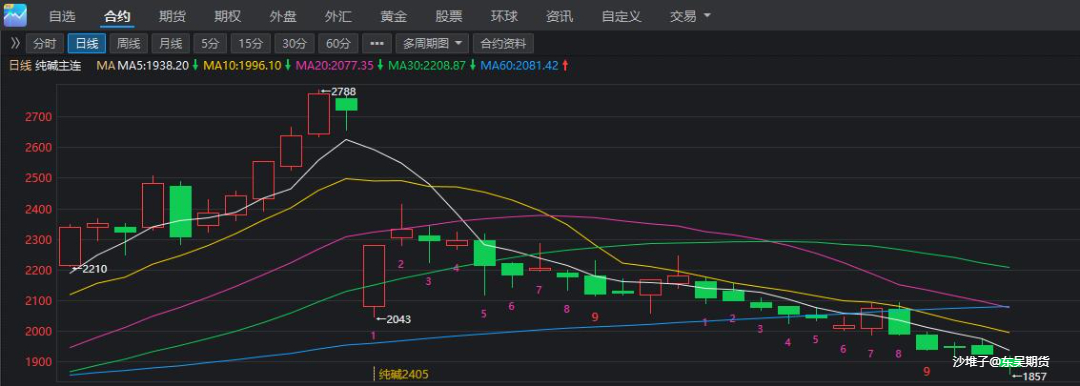
Task: Go to the 外汇 forex tab
Action: (x=338, y=16)
